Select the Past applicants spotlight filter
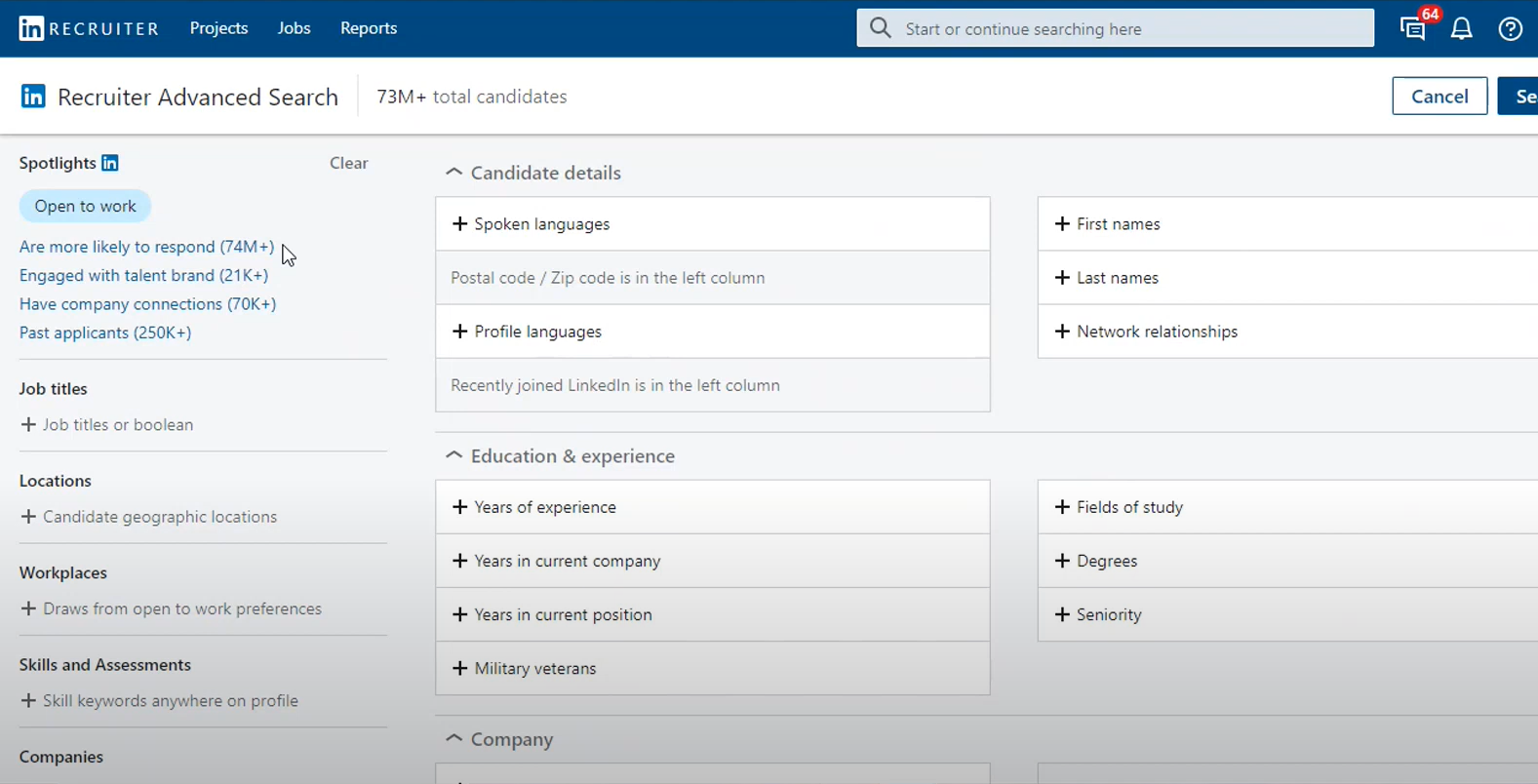 click(x=105, y=333)
